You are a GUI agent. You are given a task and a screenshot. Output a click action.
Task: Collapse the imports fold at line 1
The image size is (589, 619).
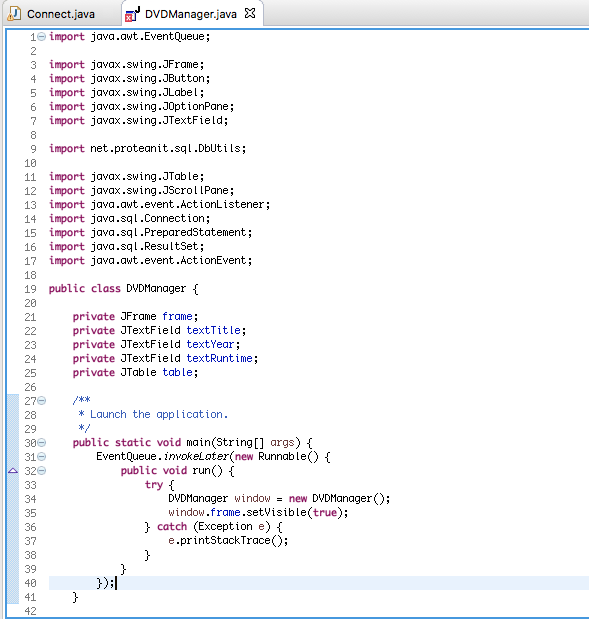click(x=41, y=37)
